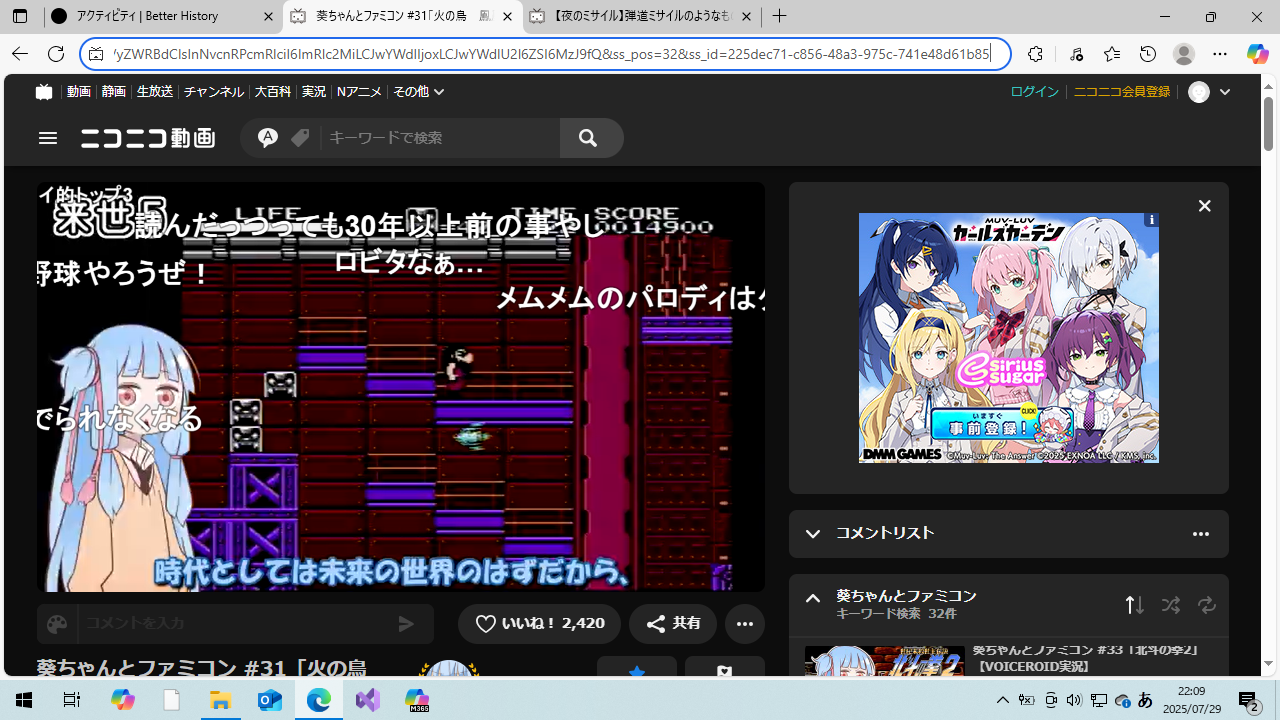Image resolution: width=1280 pixels, height=720 pixels.
Task: Go back in the browser
Action: pos(20,54)
